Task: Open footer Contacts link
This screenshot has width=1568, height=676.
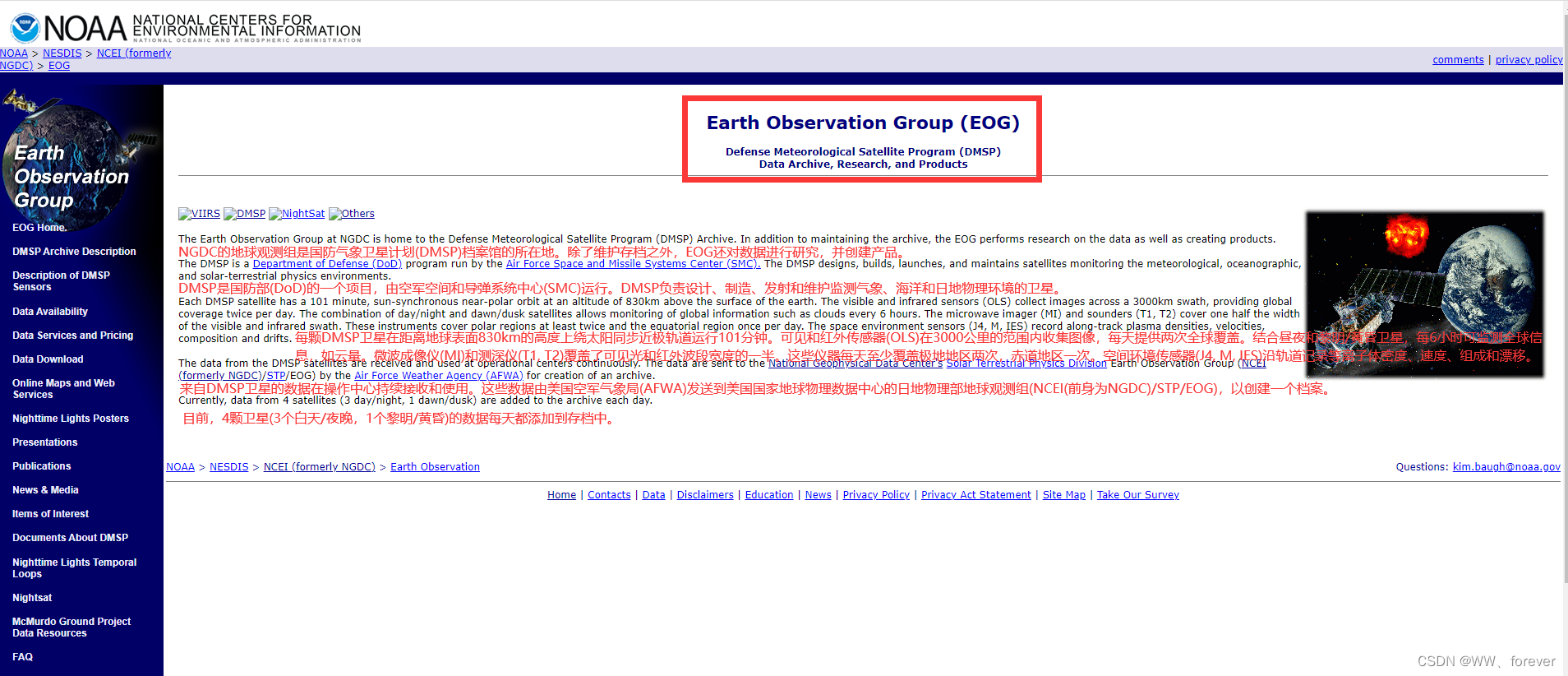Action: [x=609, y=495]
